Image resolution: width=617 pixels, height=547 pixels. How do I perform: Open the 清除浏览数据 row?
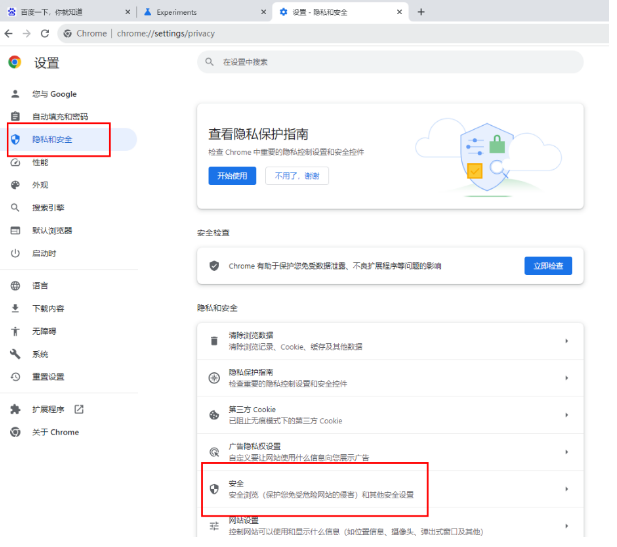390,341
